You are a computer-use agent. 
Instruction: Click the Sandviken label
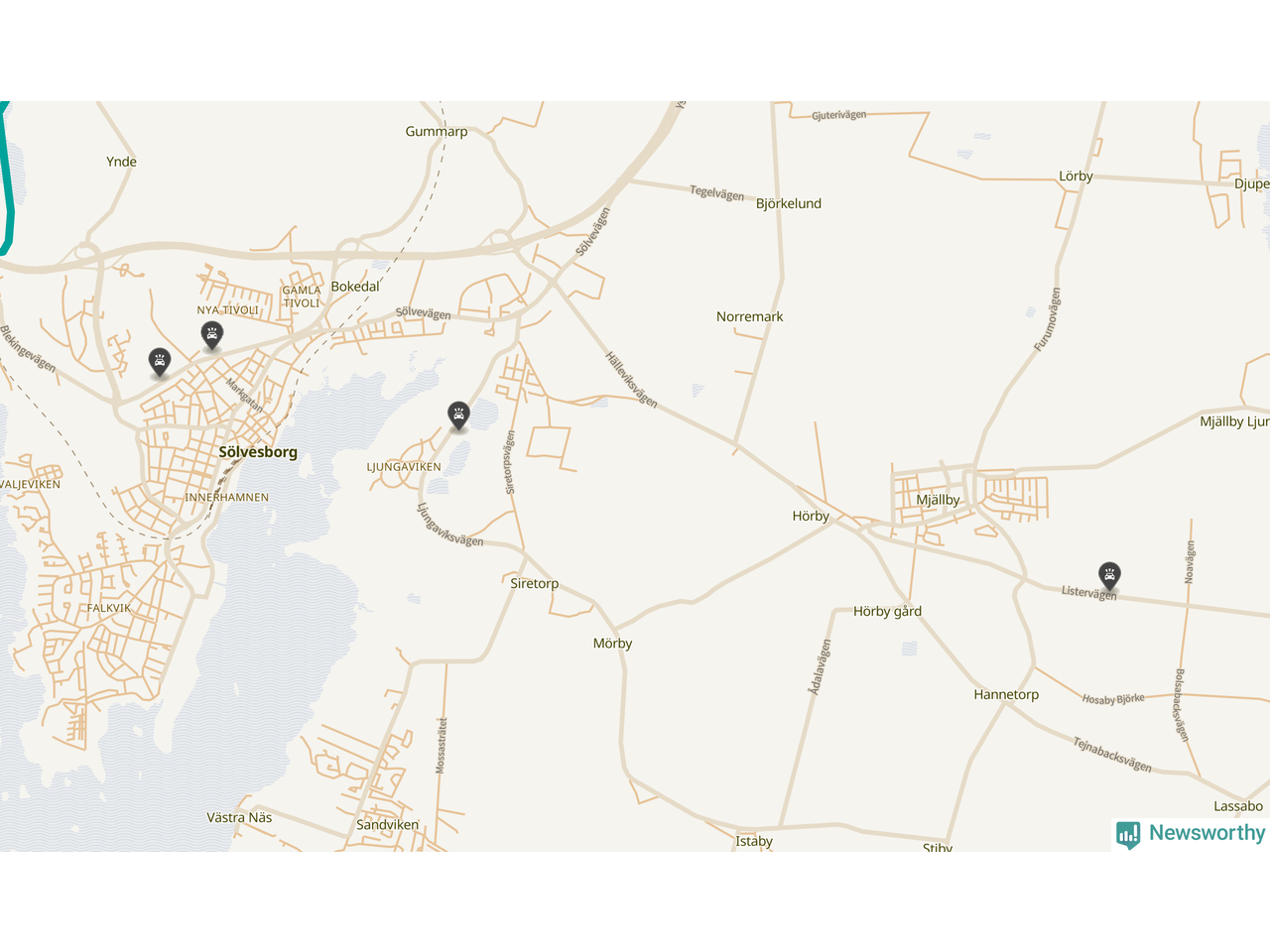[x=388, y=825]
